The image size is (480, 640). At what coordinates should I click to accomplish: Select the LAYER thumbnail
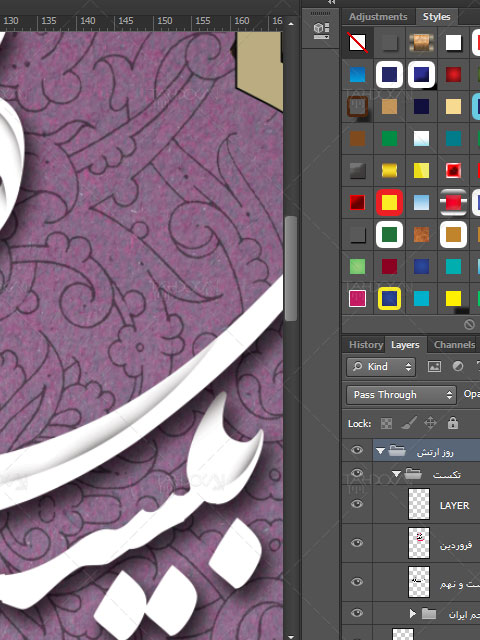(x=419, y=504)
